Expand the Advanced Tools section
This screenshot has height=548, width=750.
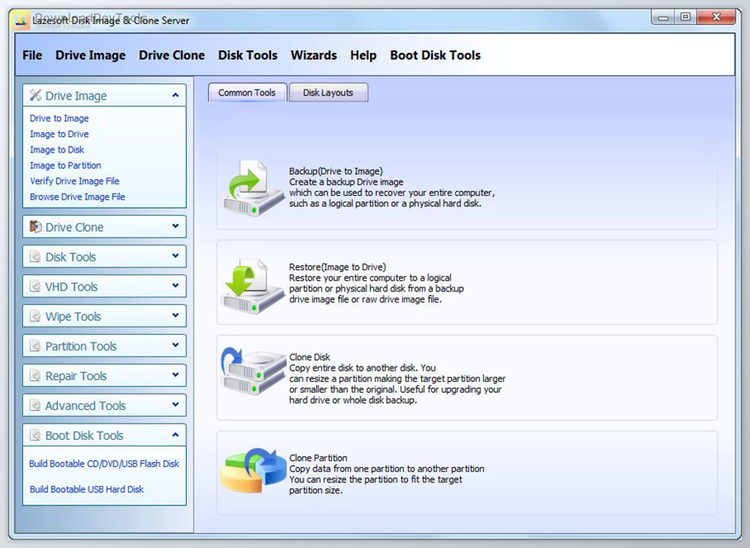pos(176,406)
